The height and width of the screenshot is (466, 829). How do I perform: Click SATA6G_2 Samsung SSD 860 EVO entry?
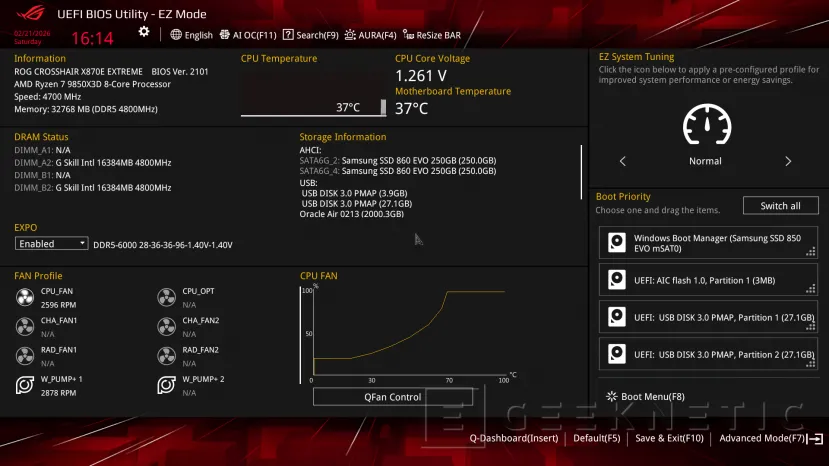pos(398,160)
